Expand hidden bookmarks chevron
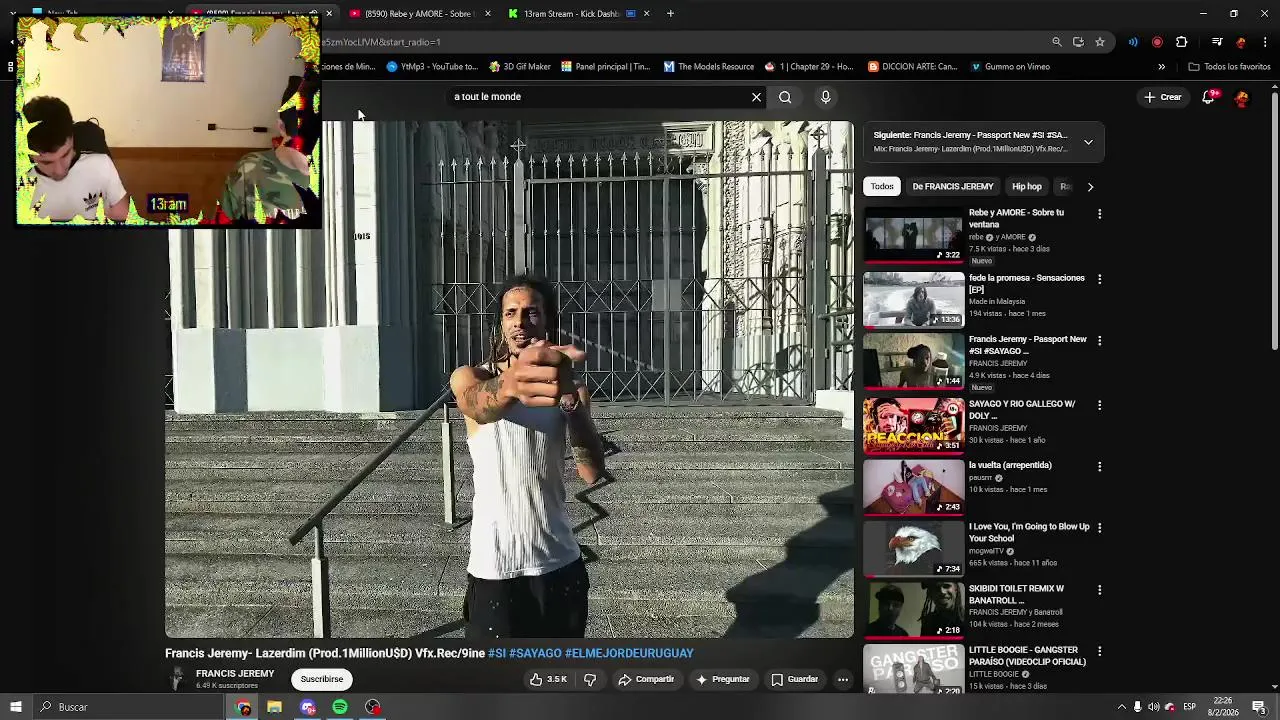 (1161, 67)
